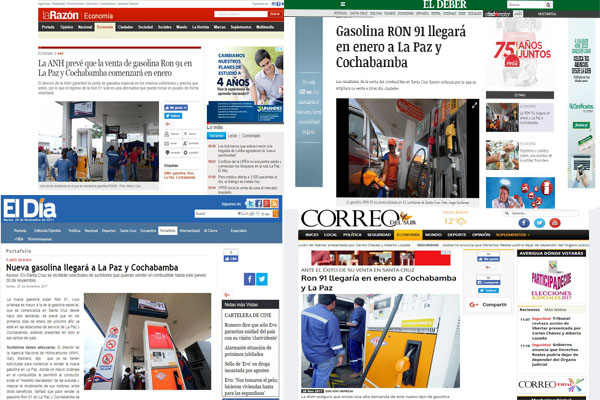Click the ANH tag in La Razón Etiquetas
The width and height of the screenshot is (600, 400).
[167, 173]
